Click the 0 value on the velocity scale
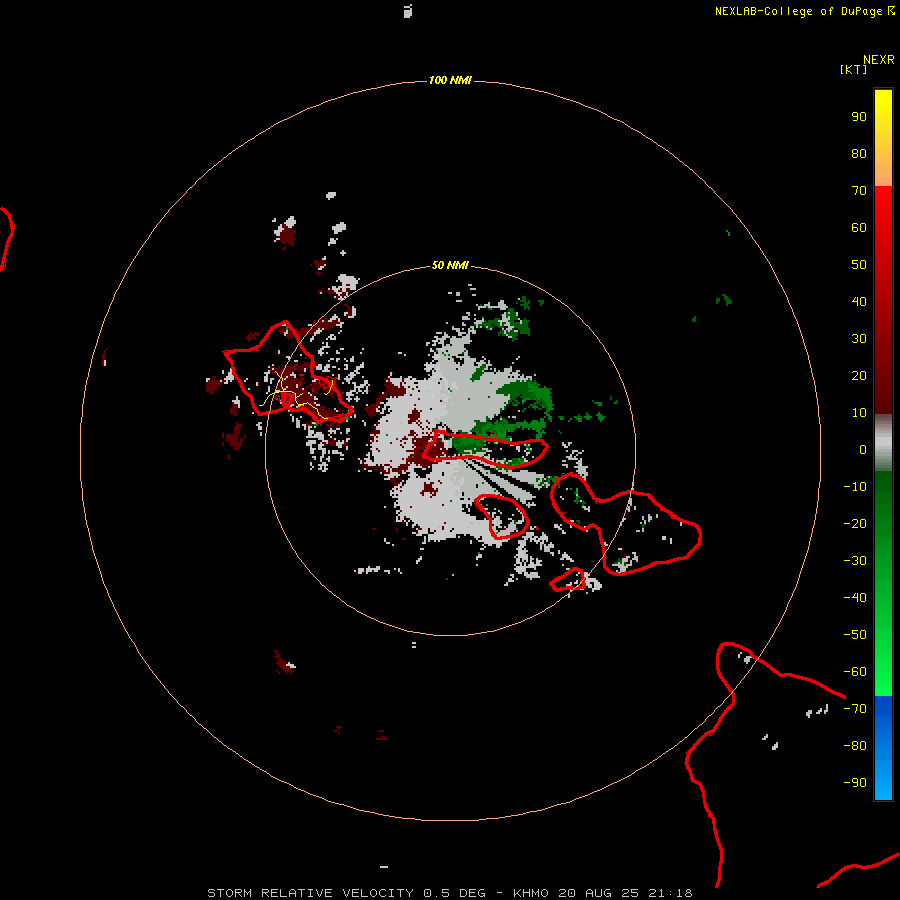The width and height of the screenshot is (900, 900). click(x=863, y=450)
